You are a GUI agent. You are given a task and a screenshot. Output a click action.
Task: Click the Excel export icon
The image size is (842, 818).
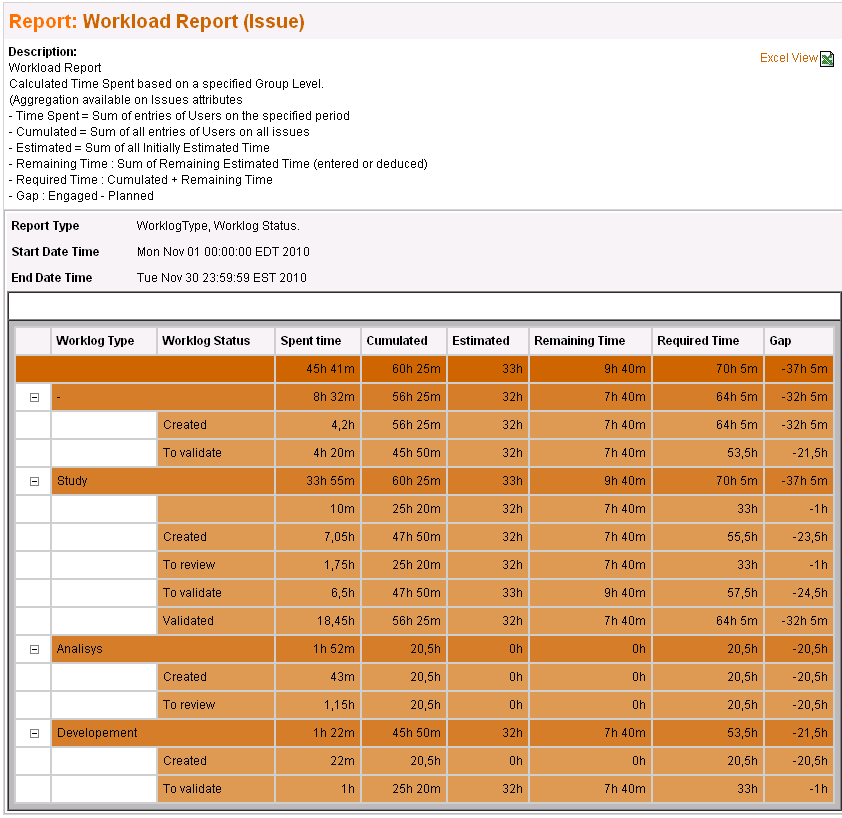point(827,59)
